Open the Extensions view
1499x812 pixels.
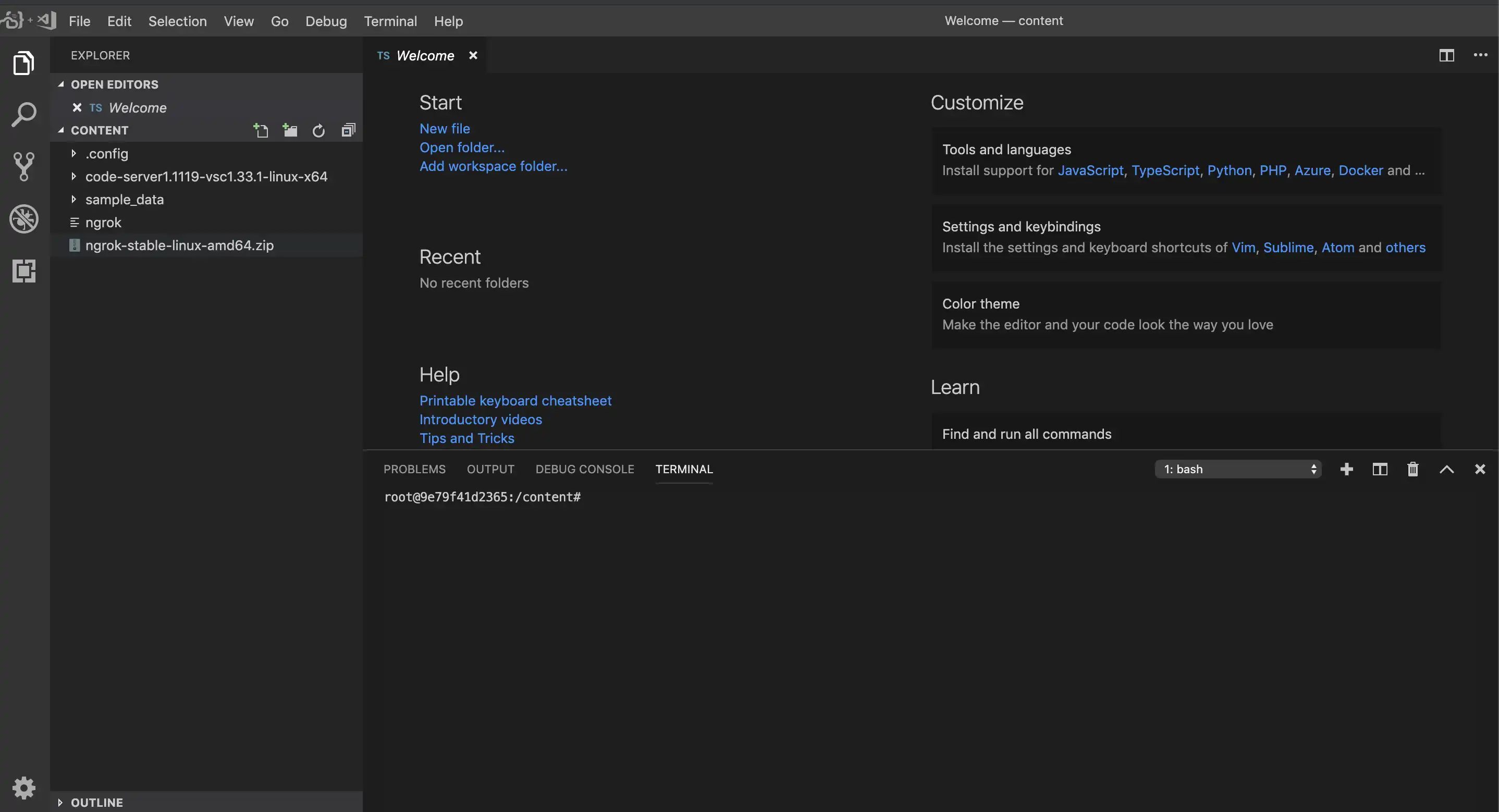click(24, 270)
